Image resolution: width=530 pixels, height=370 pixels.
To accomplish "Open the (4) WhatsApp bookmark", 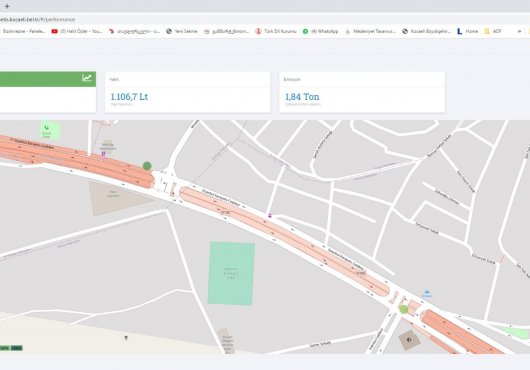I will point(320,31).
